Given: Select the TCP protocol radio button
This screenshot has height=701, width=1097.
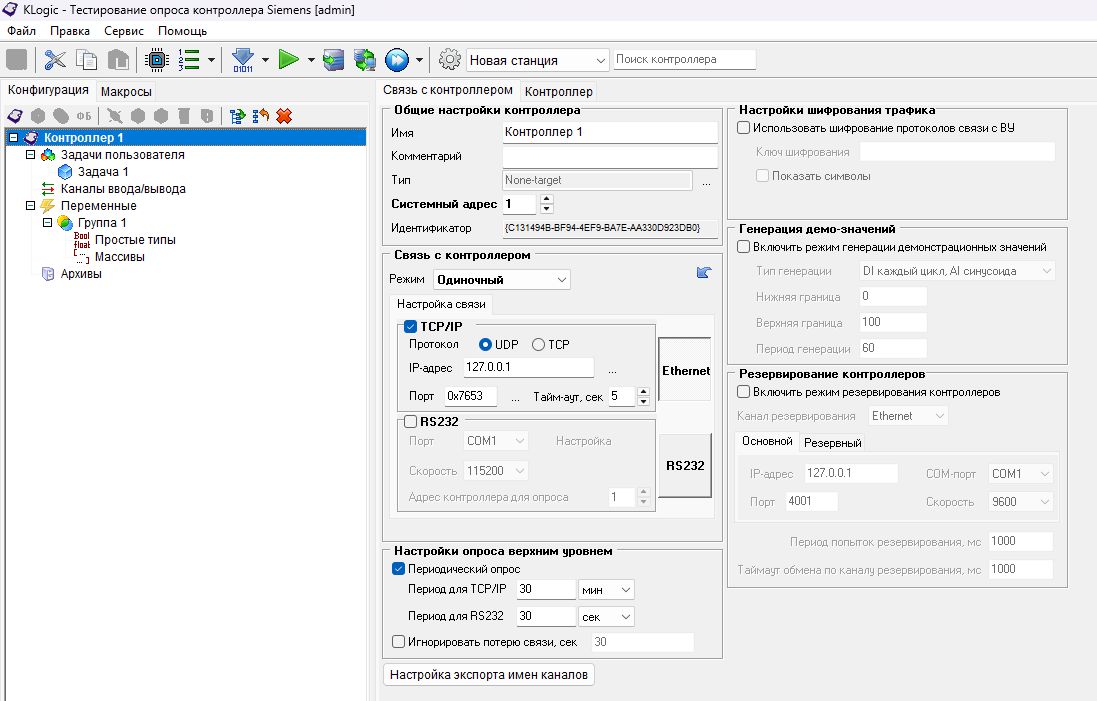Looking at the screenshot, I should pyautogui.click(x=539, y=345).
